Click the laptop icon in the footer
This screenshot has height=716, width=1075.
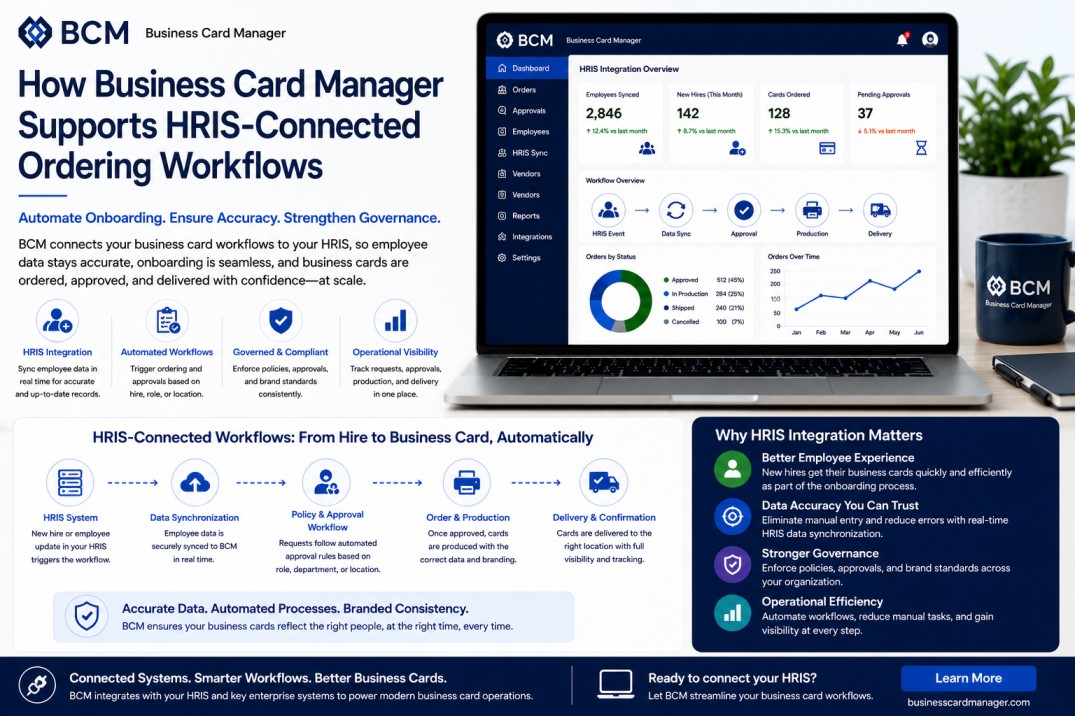point(615,684)
